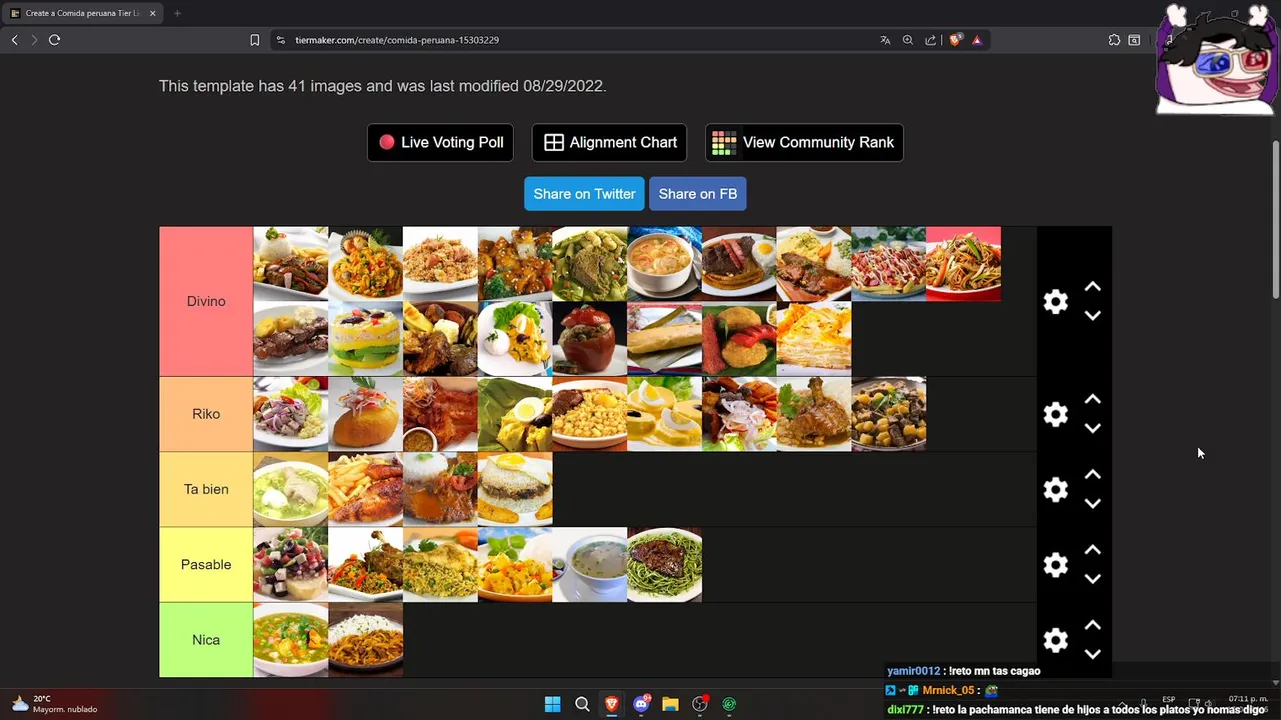Image resolution: width=1281 pixels, height=720 pixels.
Task: Move the Nica row down
Action: coord(1093,654)
